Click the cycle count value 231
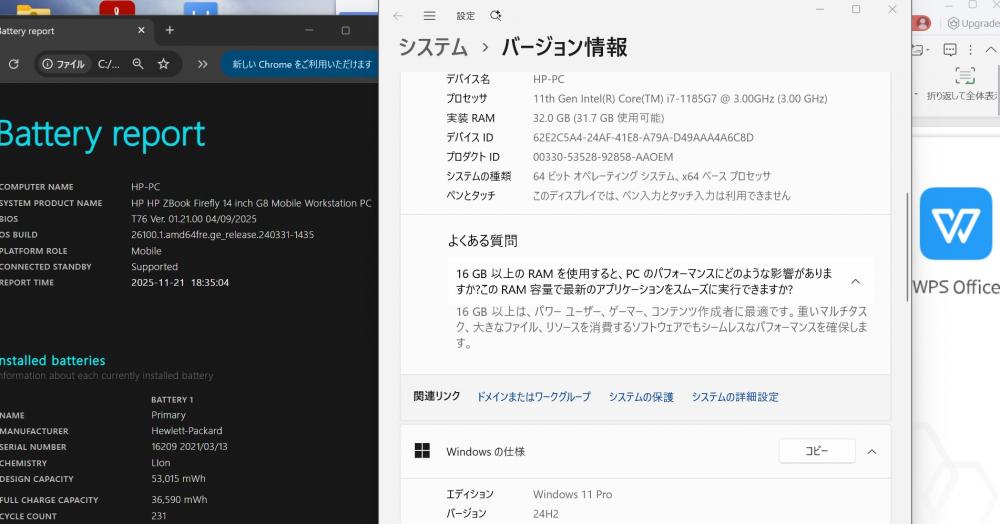The width and height of the screenshot is (1000, 524). click(x=159, y=516)
